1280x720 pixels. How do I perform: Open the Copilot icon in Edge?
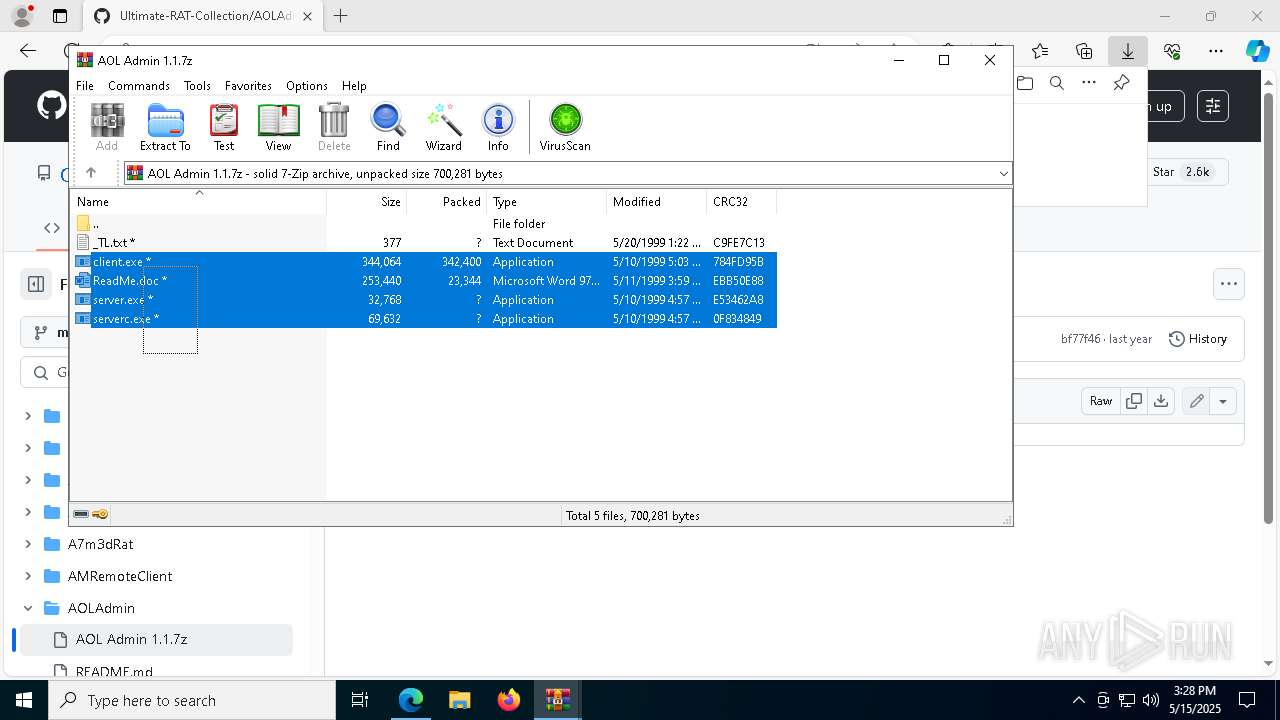point(1258,51)
